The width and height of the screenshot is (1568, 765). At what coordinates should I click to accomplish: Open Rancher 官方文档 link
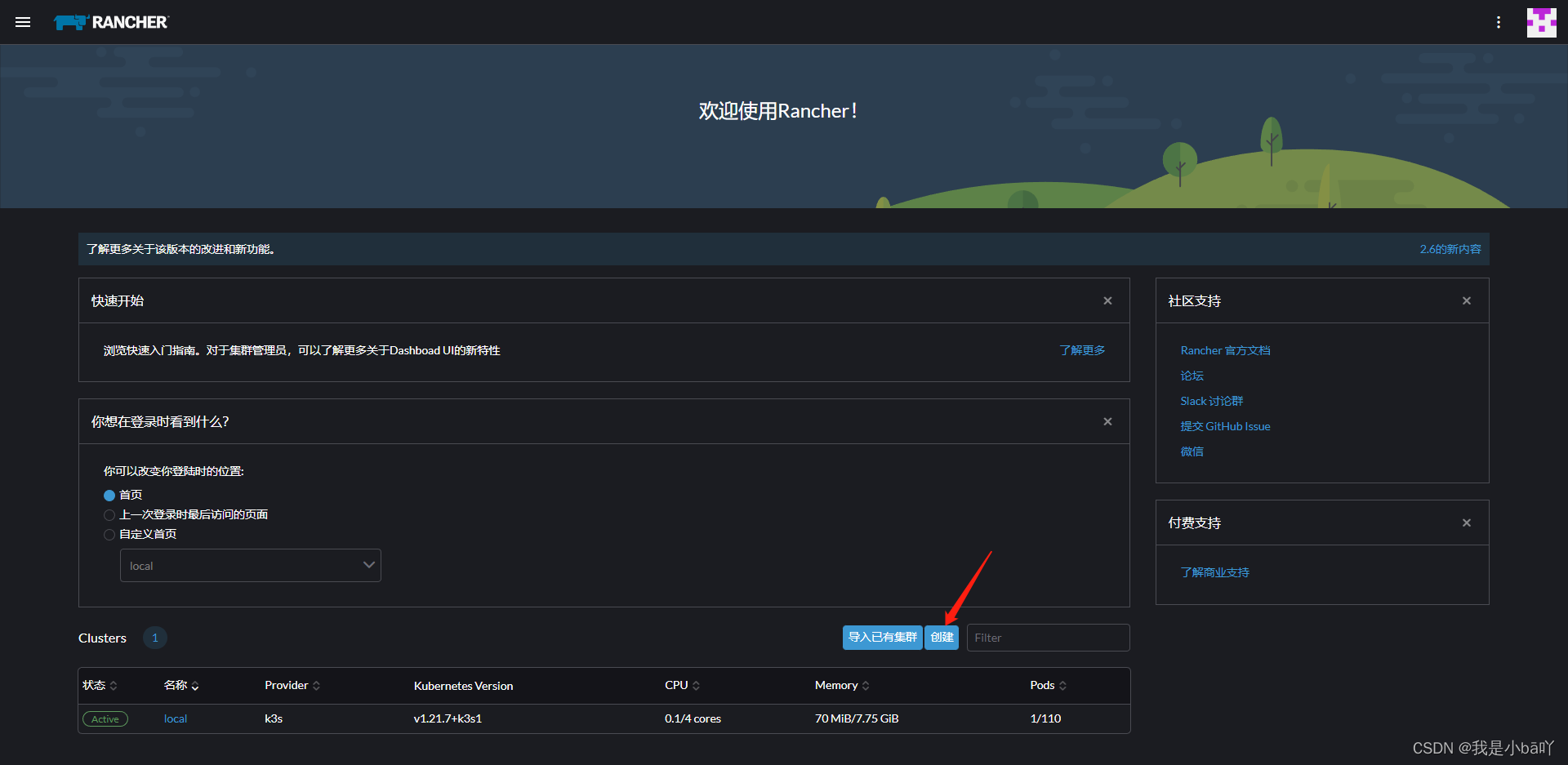point(1225,350)
